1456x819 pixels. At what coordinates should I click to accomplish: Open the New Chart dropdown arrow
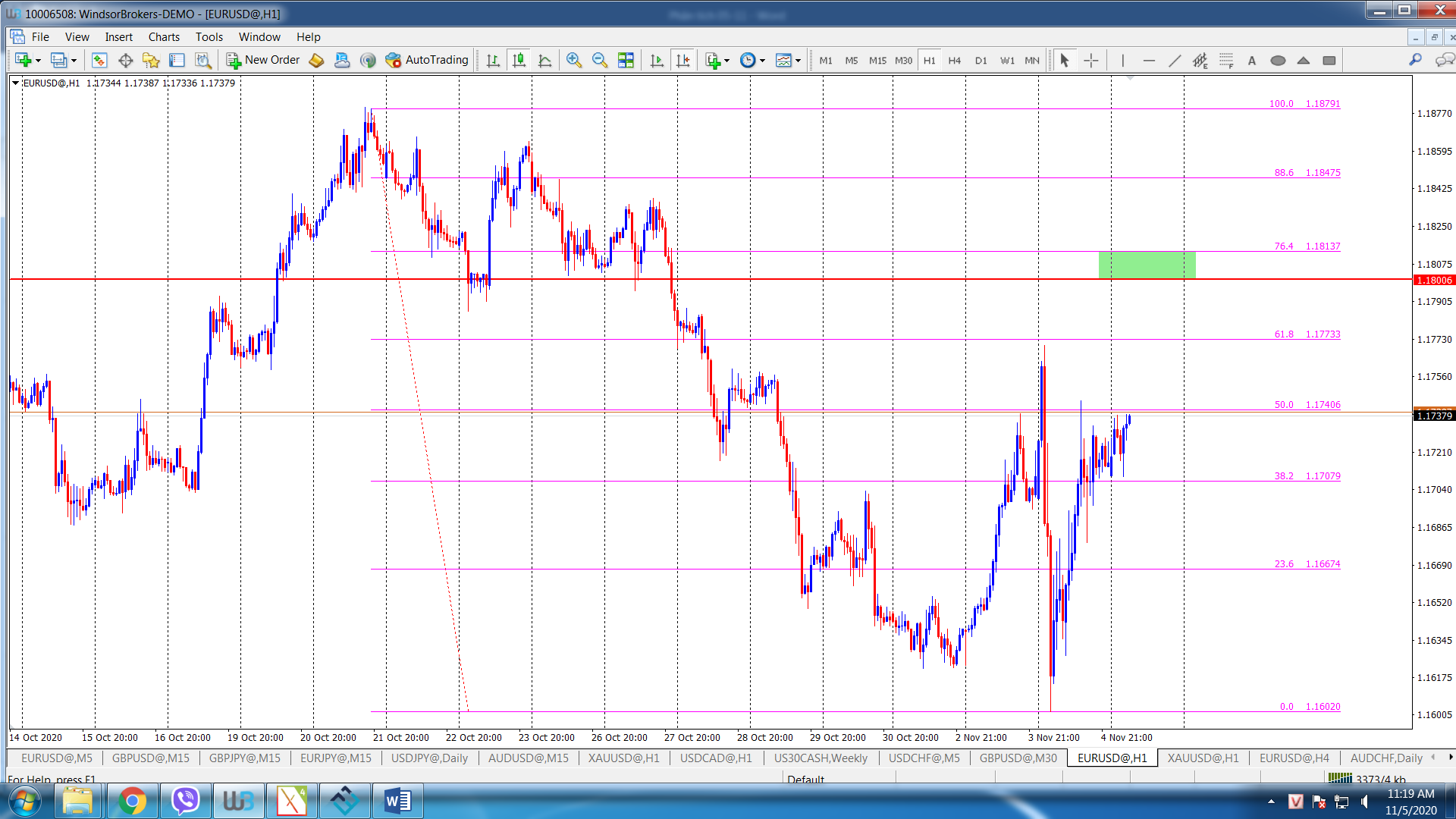pyautogui.click(x=38, y=61)
